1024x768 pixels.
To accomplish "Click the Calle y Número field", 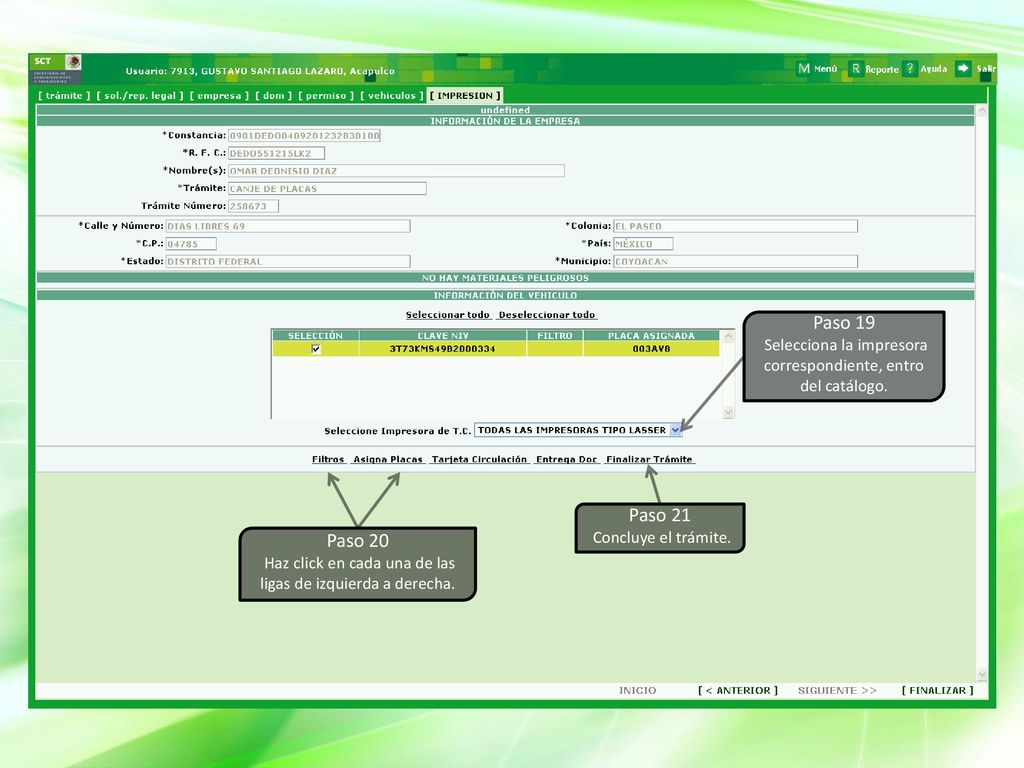I will tap(288, 226).
